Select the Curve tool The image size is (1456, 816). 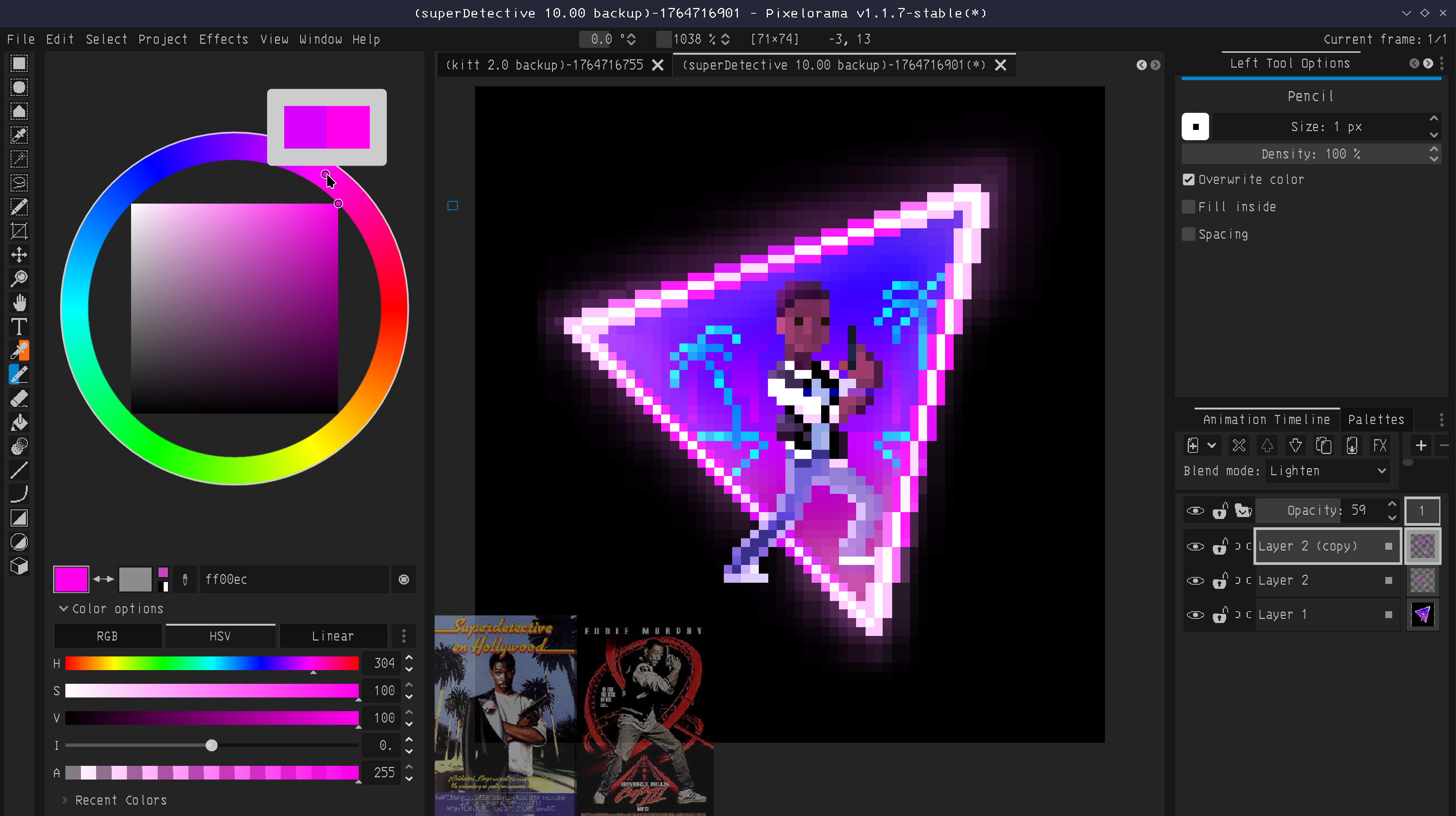tap(19, 494)
